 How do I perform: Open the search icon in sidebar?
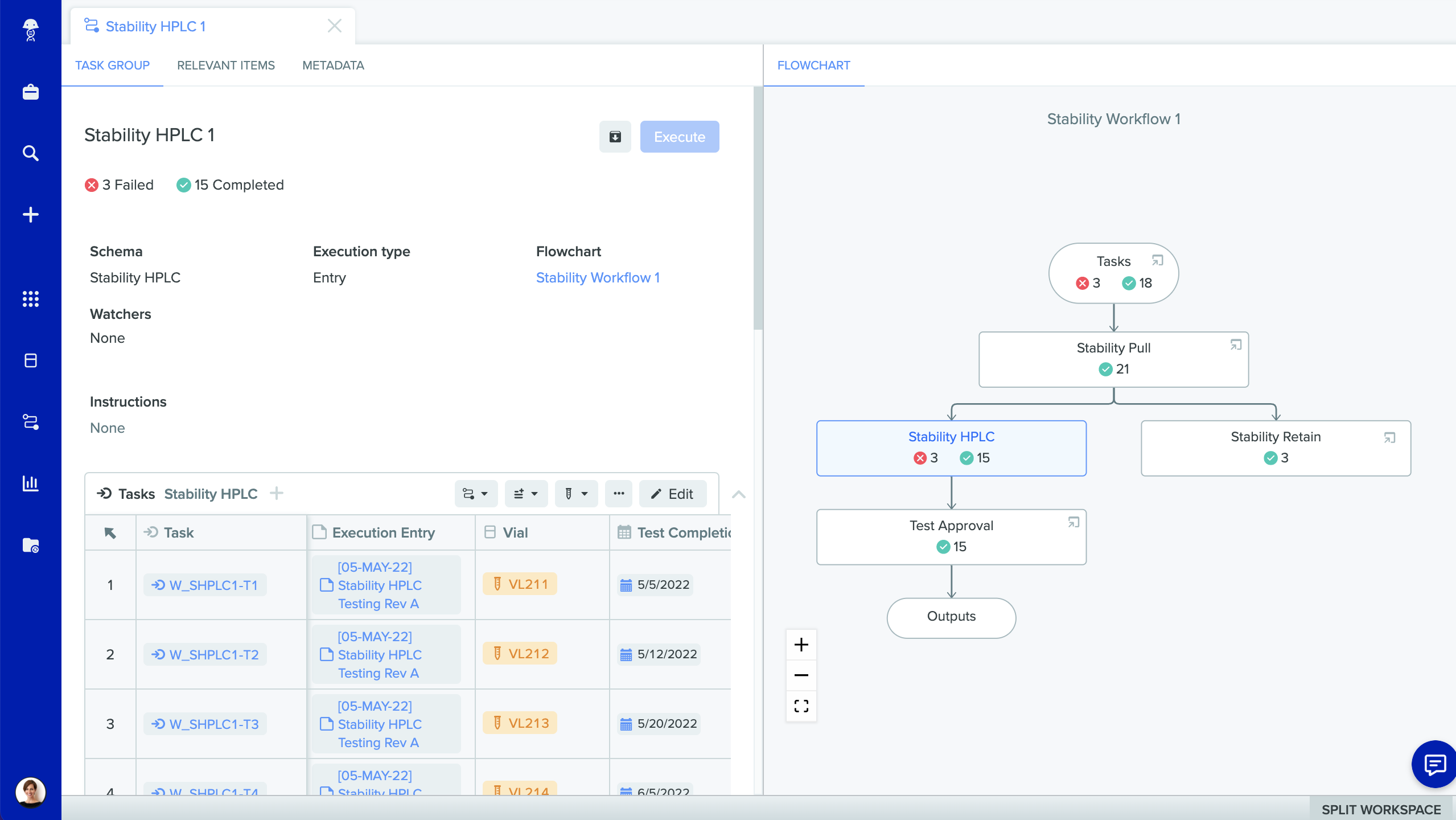(x=31, y=153)
